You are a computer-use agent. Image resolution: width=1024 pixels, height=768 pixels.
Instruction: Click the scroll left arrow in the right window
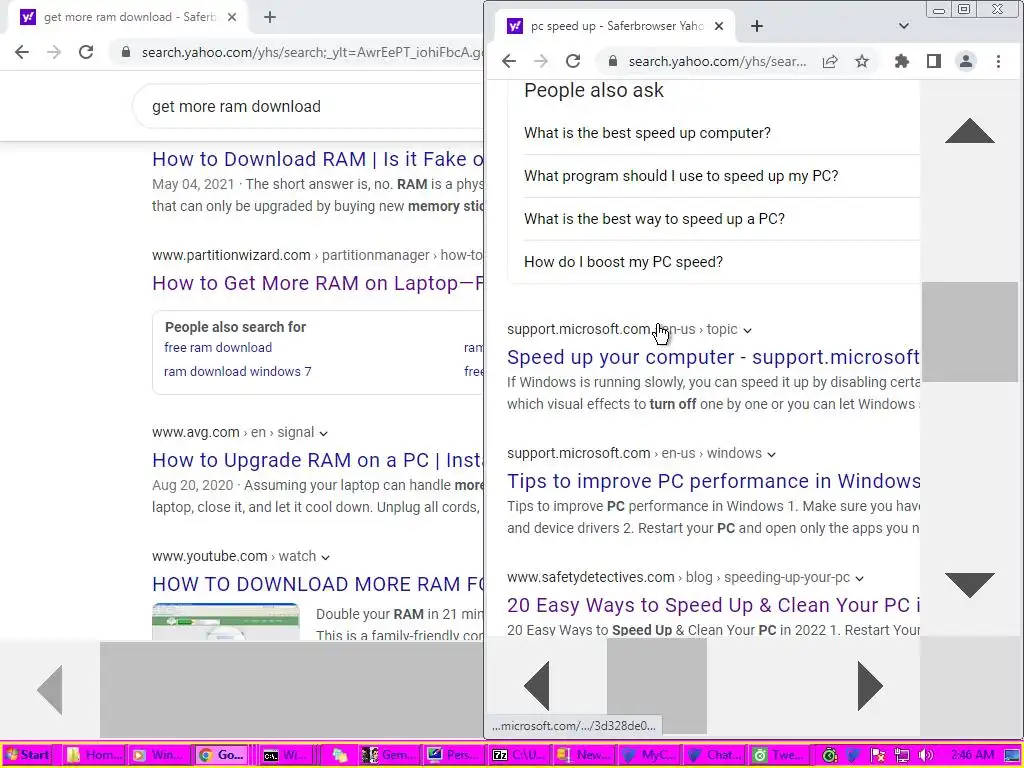click(537, 686)
